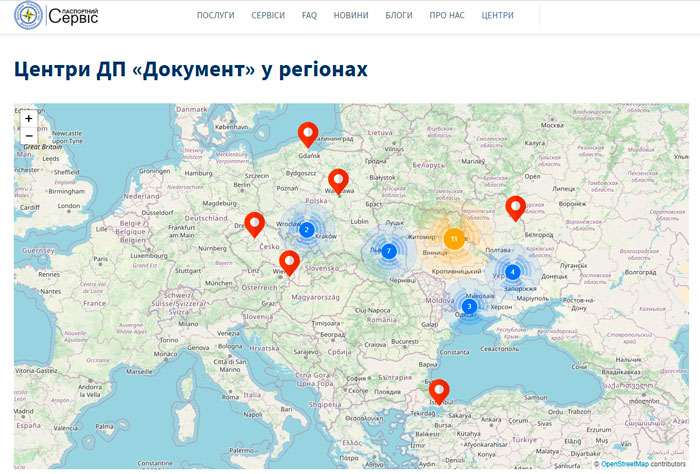Open the Новини section

350,17
